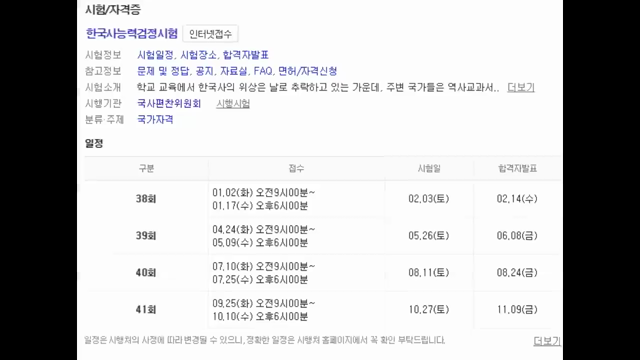The height and width of the screenshot is (360, 640).
Task: Select result date 08.24(금)
Action: point(517,273)
